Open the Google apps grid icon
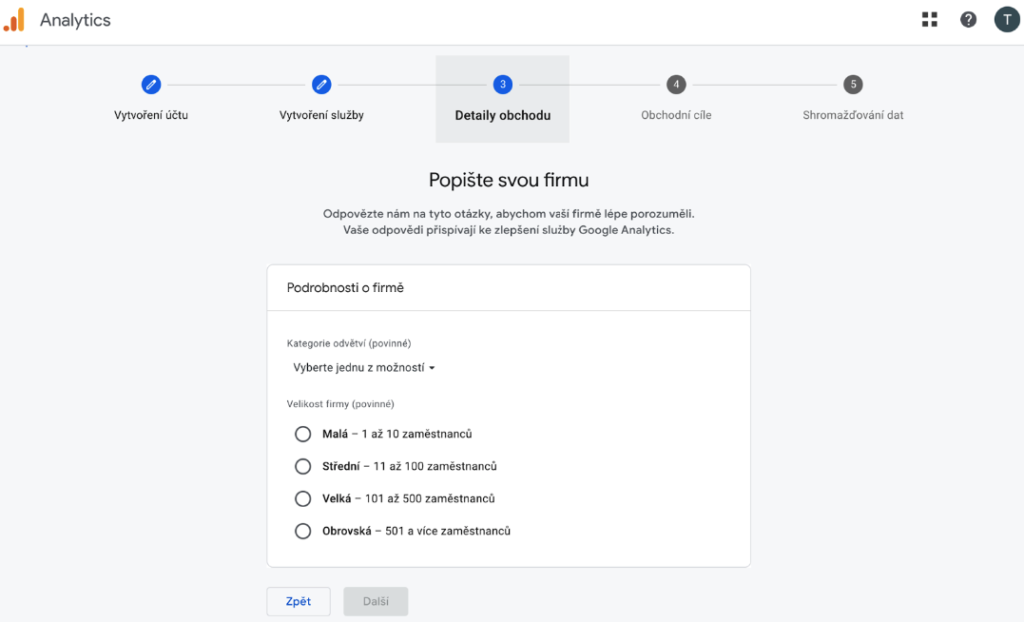This screenshot has height=622, width=1024. click(x=930, y=20)
